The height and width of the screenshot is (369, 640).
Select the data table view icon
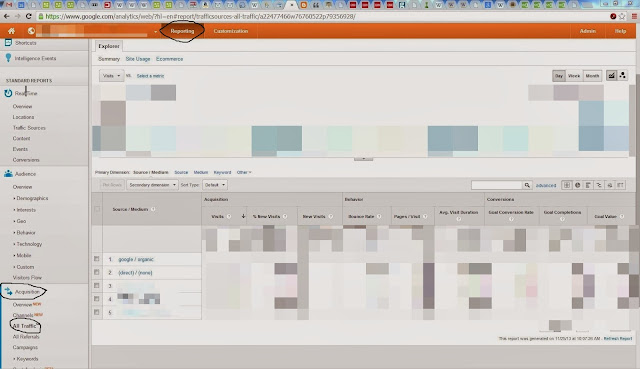pyautogui.click(x=567, y=185)
